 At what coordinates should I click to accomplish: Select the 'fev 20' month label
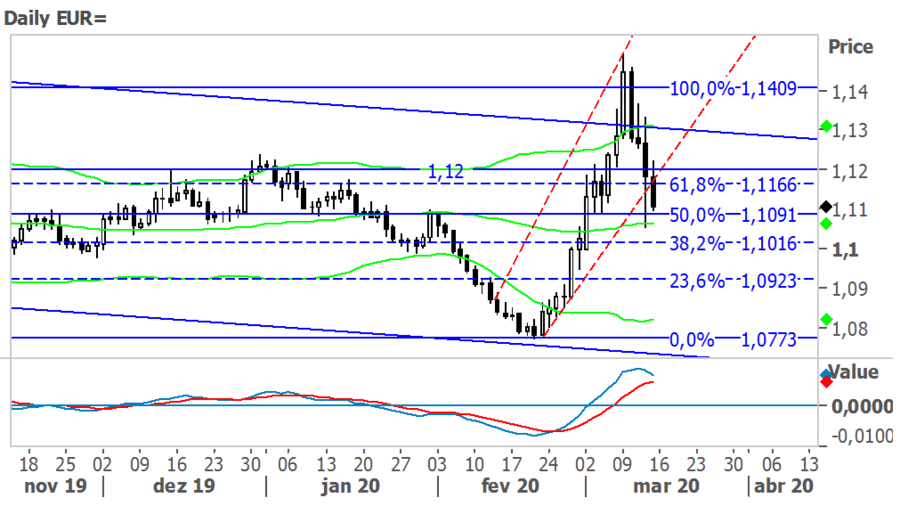(x=510, y=486)
